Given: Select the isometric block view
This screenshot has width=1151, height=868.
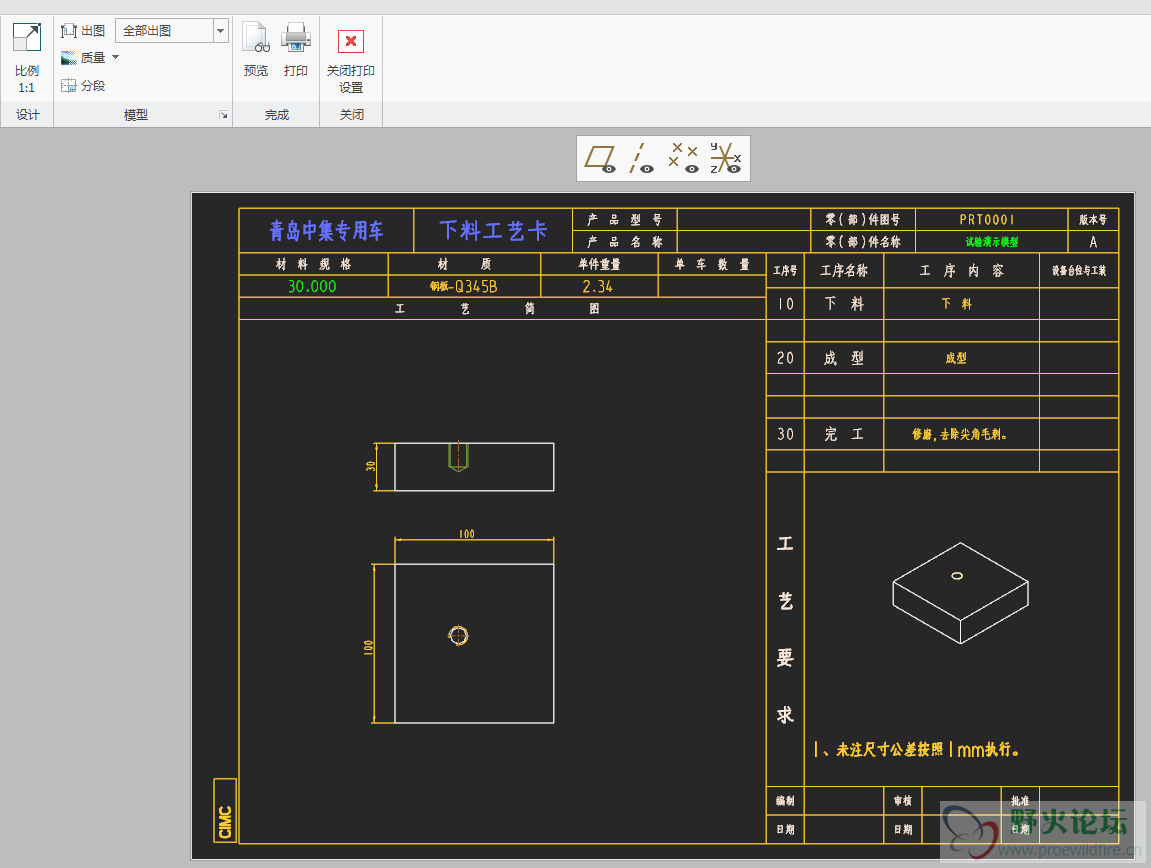Looking at the screenshot, I should point(960,593).
